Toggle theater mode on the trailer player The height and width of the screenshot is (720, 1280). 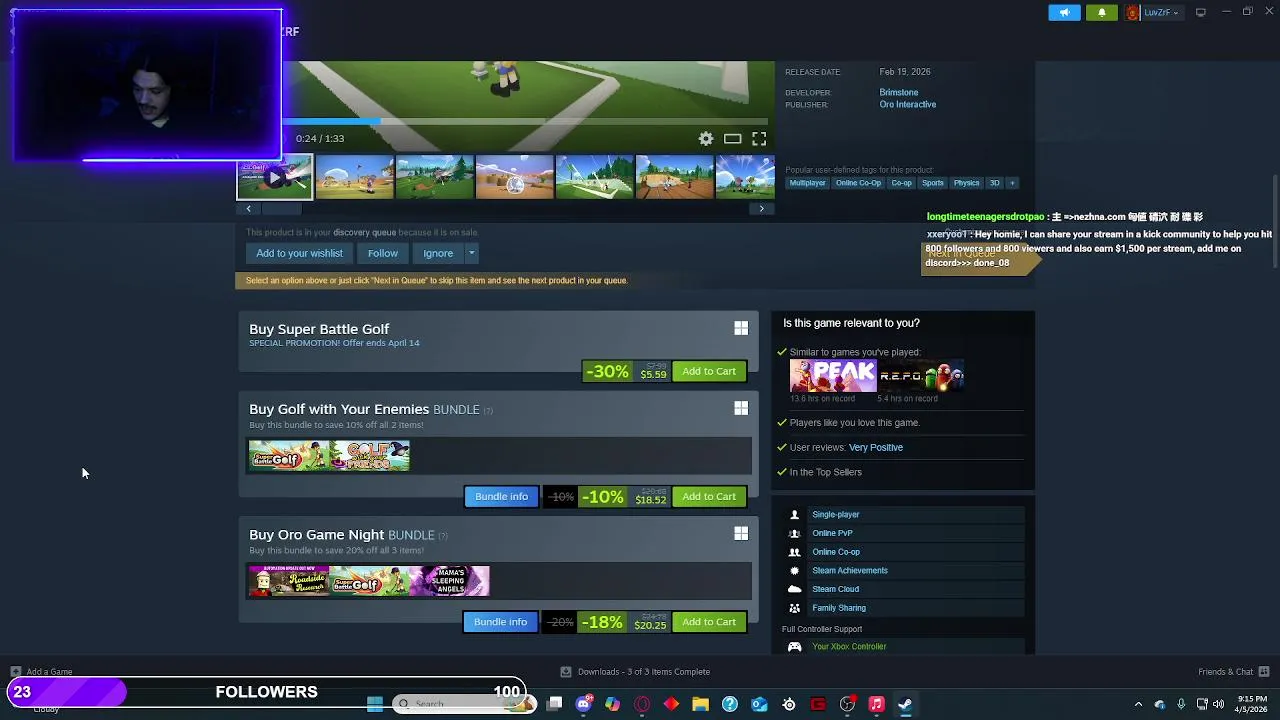pyautogui.click(x=733, y=139)
